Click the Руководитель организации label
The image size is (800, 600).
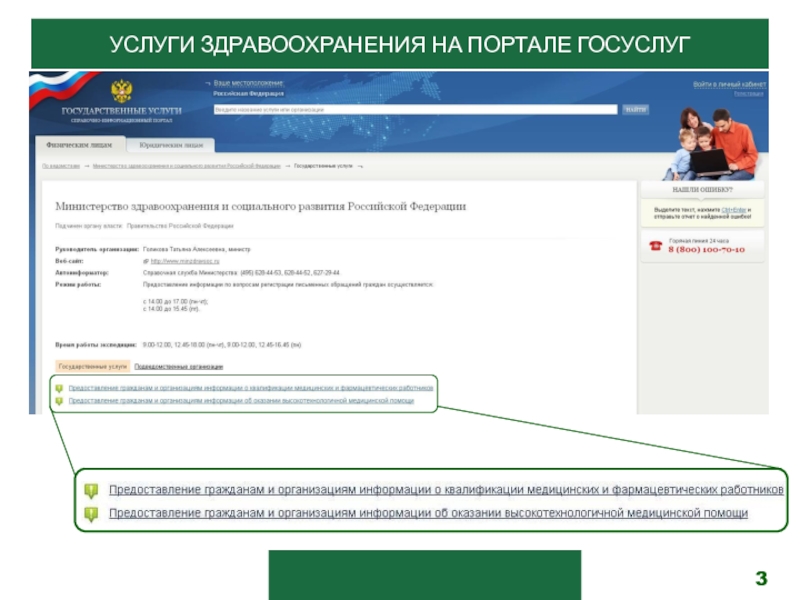97,249
